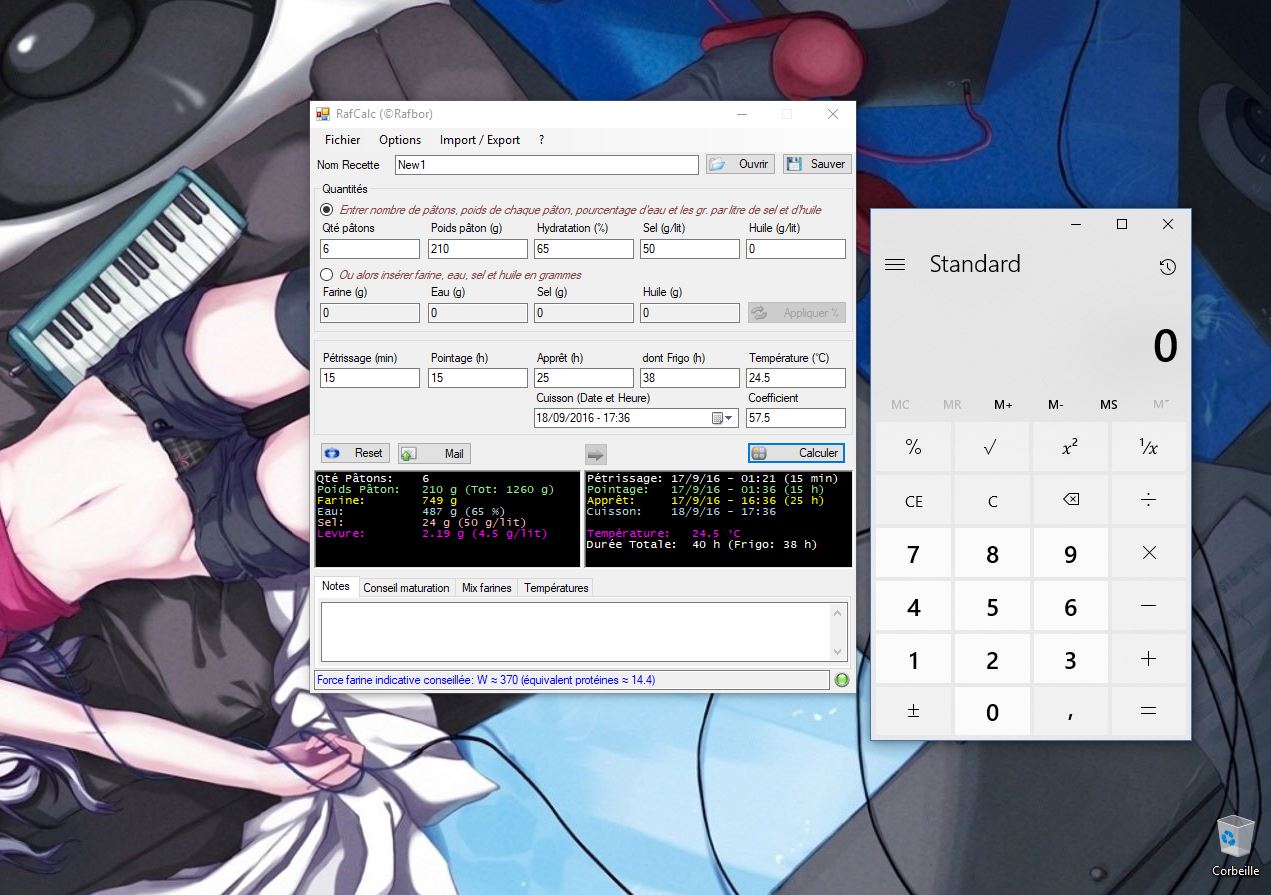Click the RafCalc title bar app icon

(x=323, y=114)
